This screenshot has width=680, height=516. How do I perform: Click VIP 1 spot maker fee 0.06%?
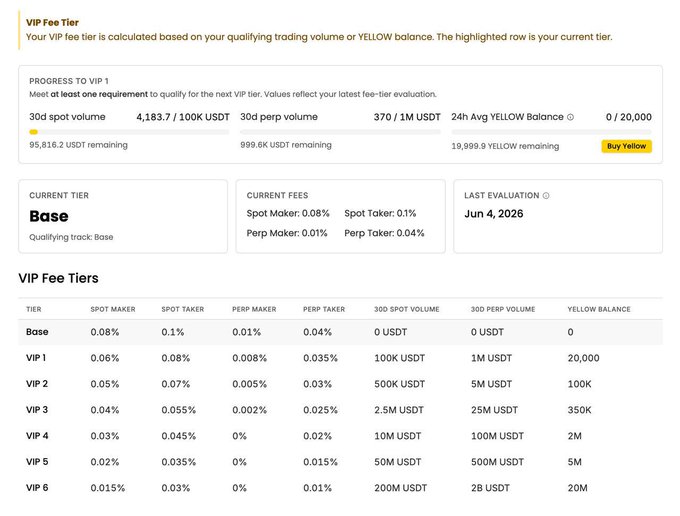[105, 358]
